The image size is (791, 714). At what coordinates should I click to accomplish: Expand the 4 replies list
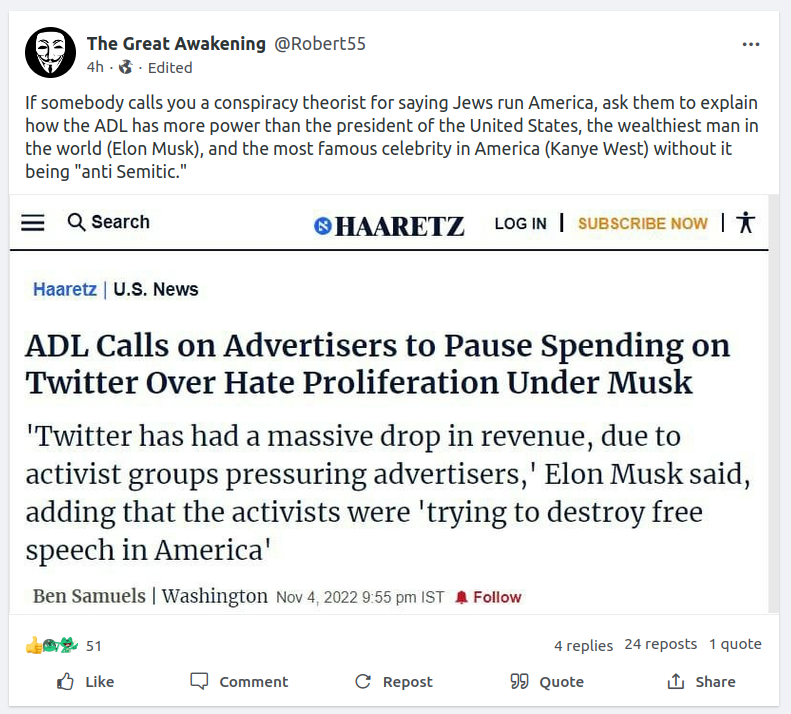tap(583, 645)
